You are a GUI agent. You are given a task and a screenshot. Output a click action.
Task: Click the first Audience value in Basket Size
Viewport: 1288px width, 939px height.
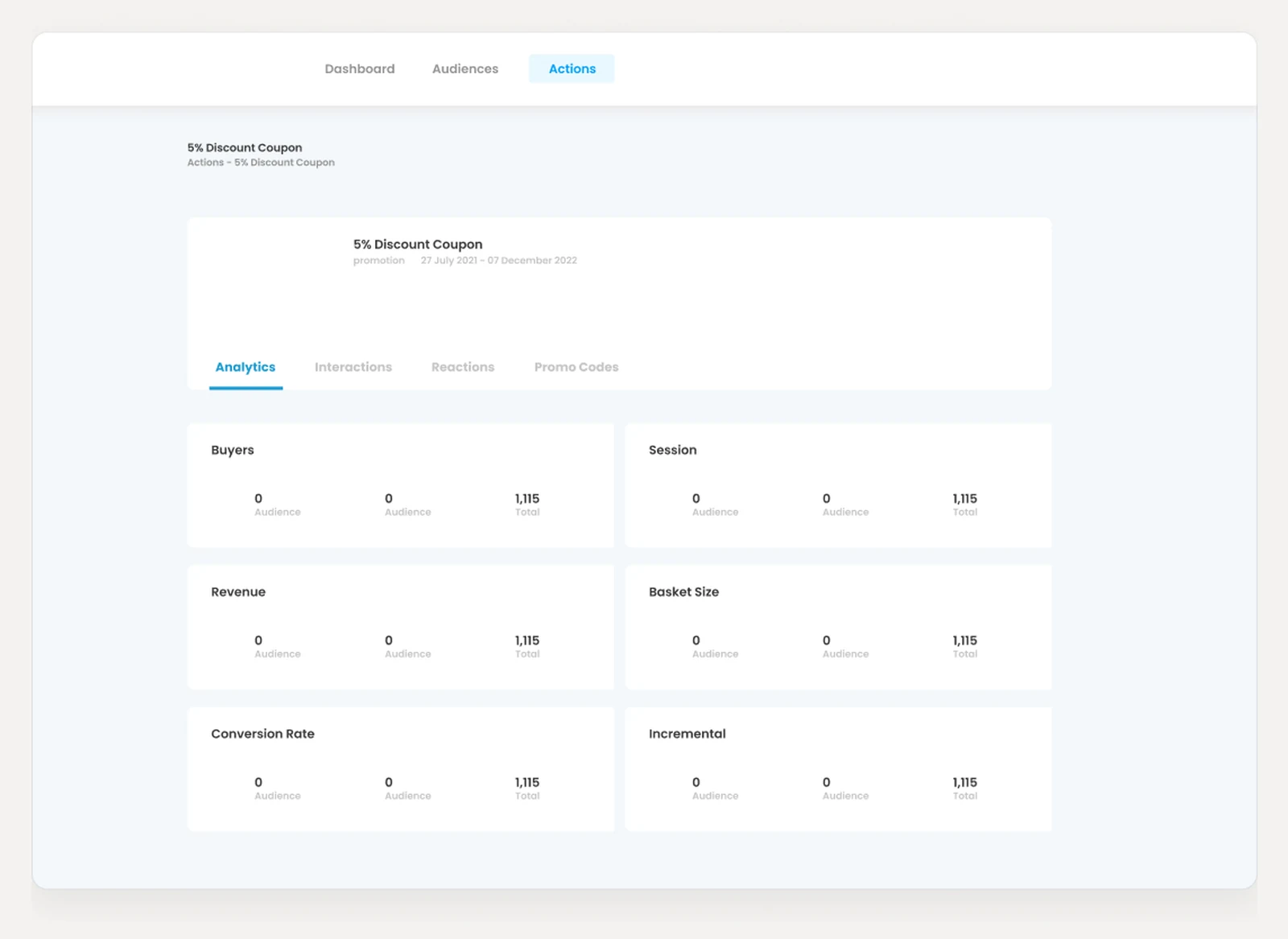pyautogui.click(x=696, y=640)
